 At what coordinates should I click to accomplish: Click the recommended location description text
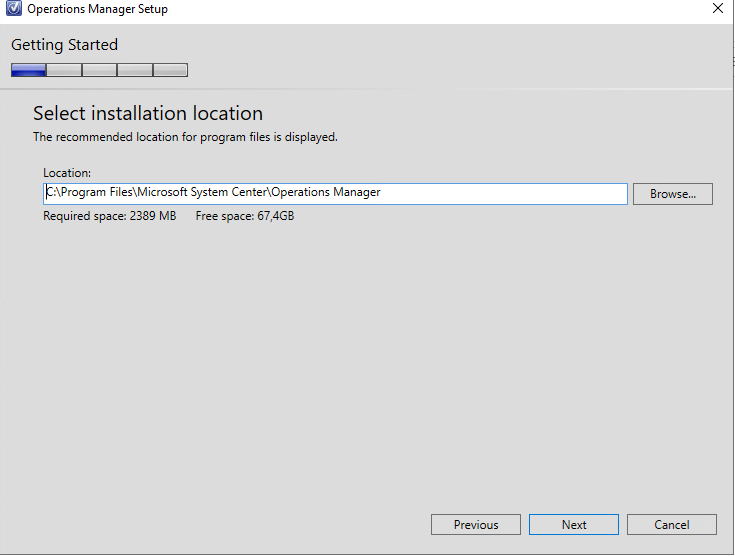pyautogui.click(x=185, y=137)
